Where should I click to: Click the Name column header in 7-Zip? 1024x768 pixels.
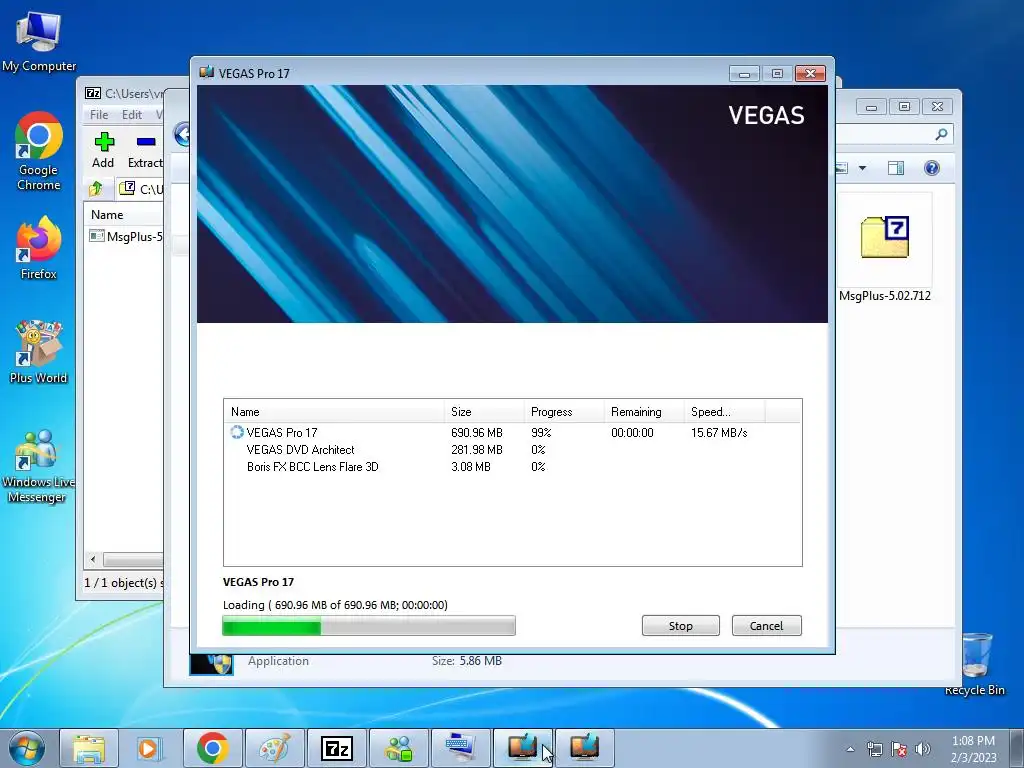125,214
